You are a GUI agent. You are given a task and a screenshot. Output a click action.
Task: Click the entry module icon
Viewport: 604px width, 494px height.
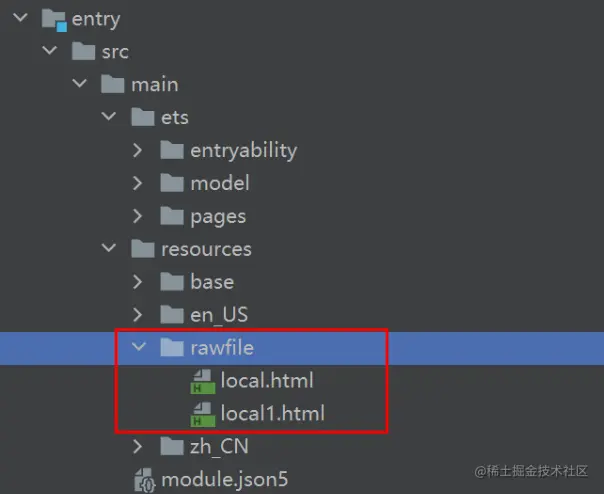[54, 20]
